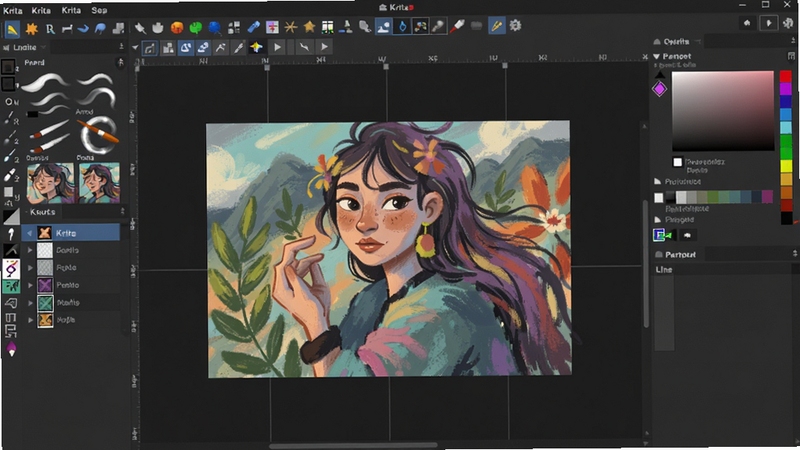Collapse the Panpot section triangle
The image size is (800, 450).
tap(657, 57)
